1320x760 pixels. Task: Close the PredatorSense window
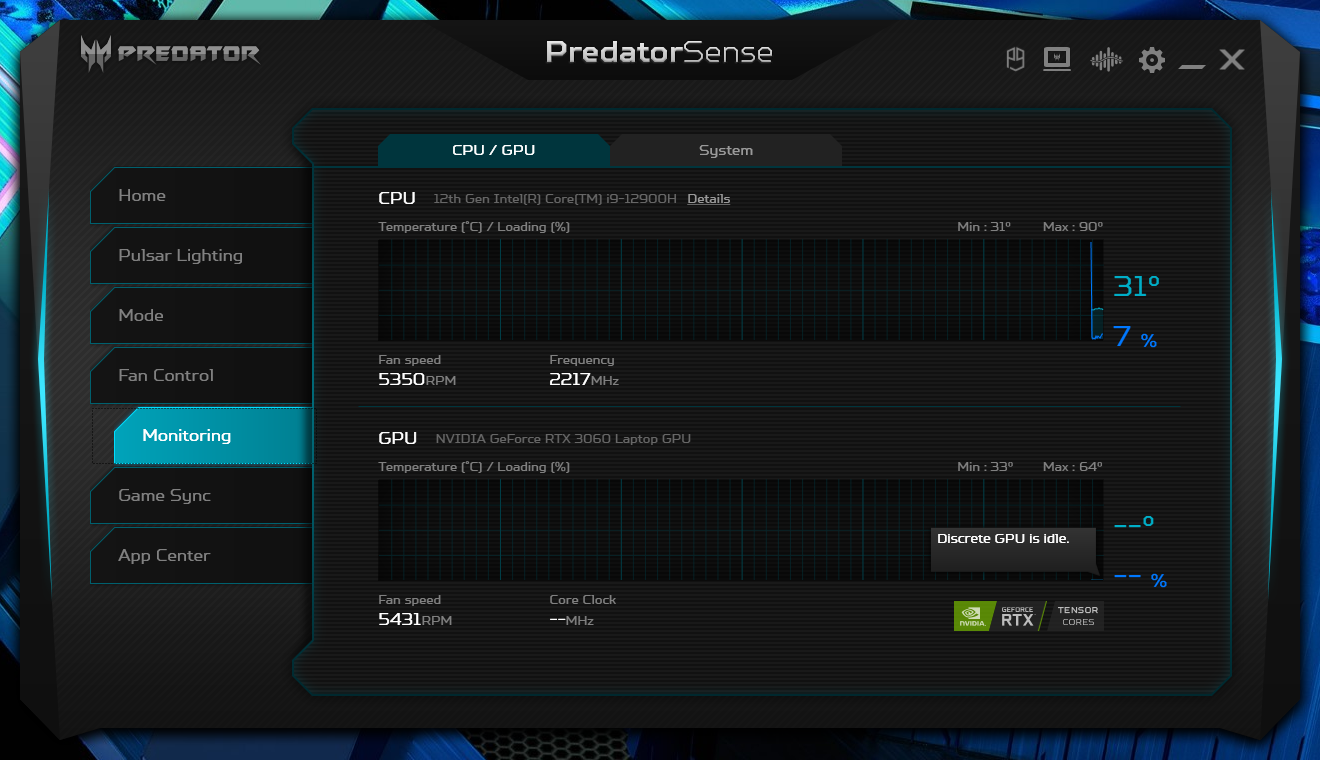(1232, 60)
